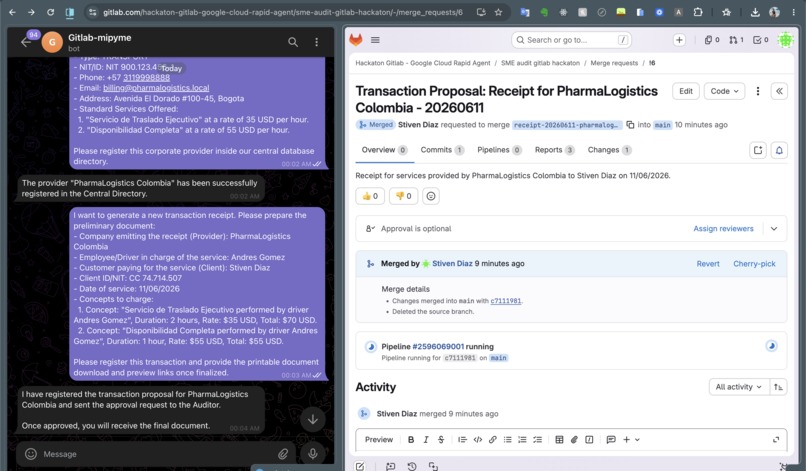This screenshot has height=471, width=806.
Task: Open assigned issues counter in GitLab header
Action: (712, 40)
